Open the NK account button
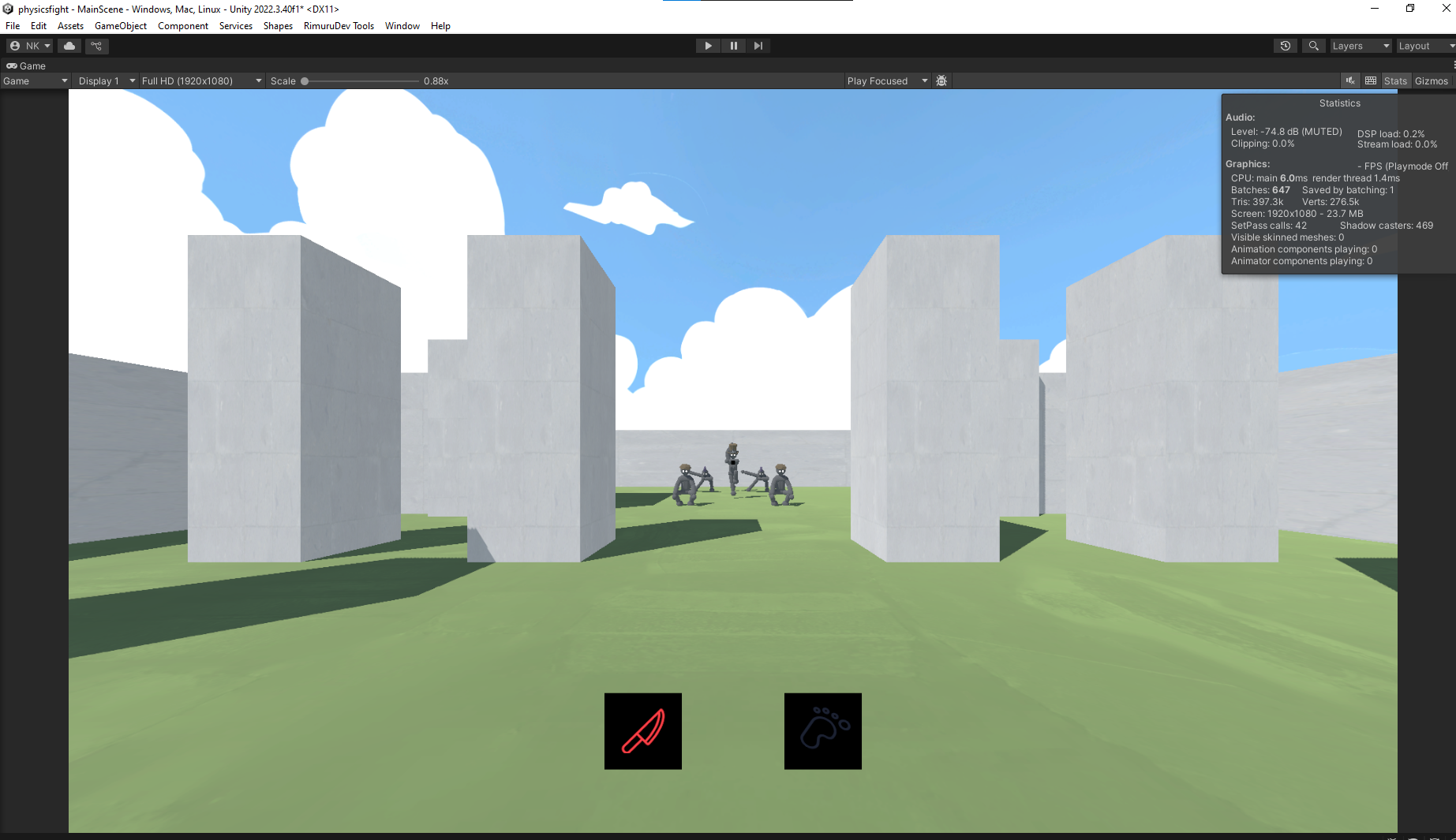1456x840 pixels. (x=30, y=46)
